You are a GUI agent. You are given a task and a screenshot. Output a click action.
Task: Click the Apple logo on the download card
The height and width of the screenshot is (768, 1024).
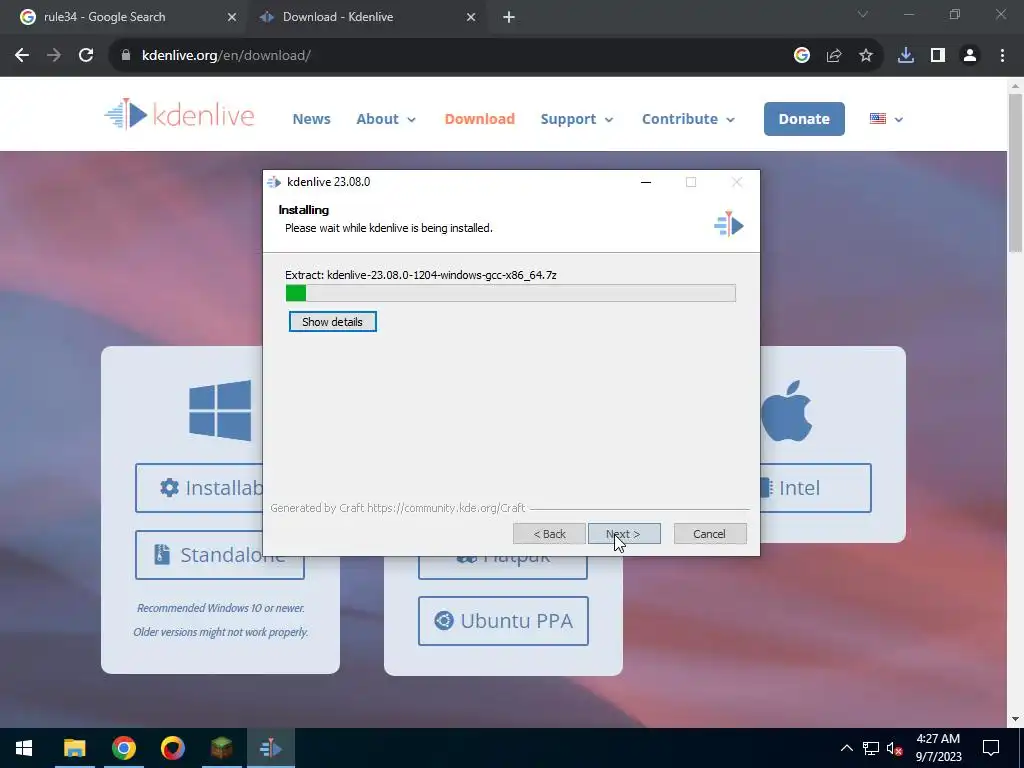click(x=786, y=412)
